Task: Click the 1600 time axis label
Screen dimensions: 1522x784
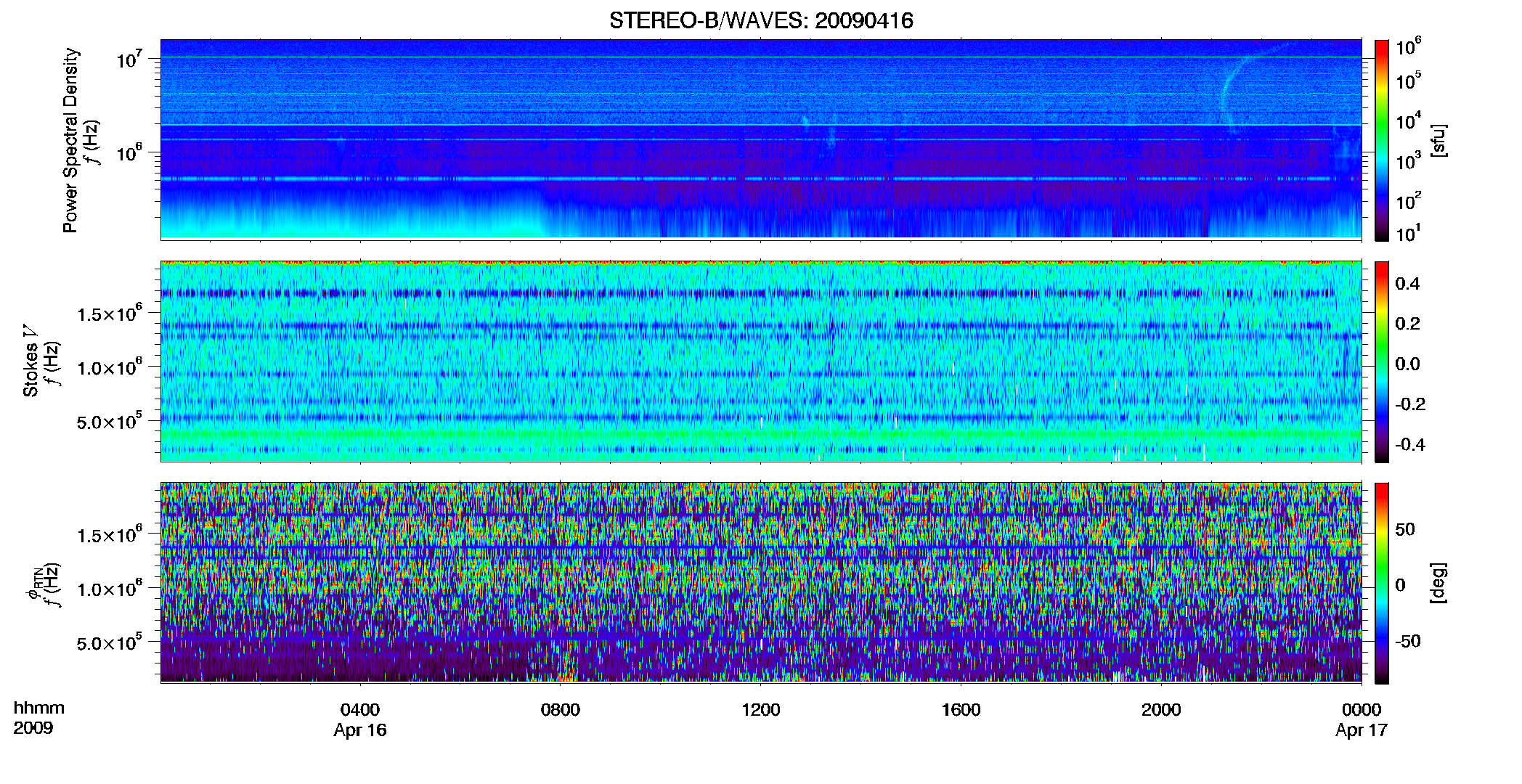Action: (961, 710)
